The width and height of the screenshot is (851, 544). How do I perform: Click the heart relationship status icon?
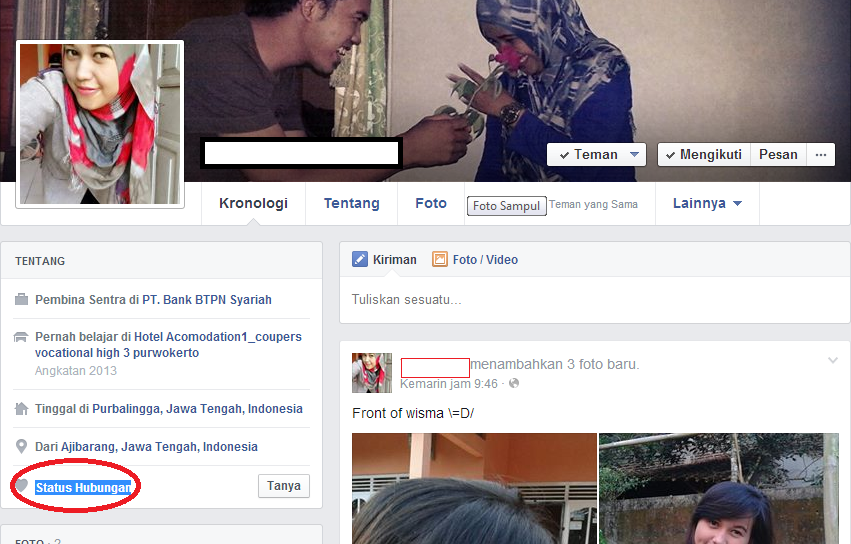point(21,485)
